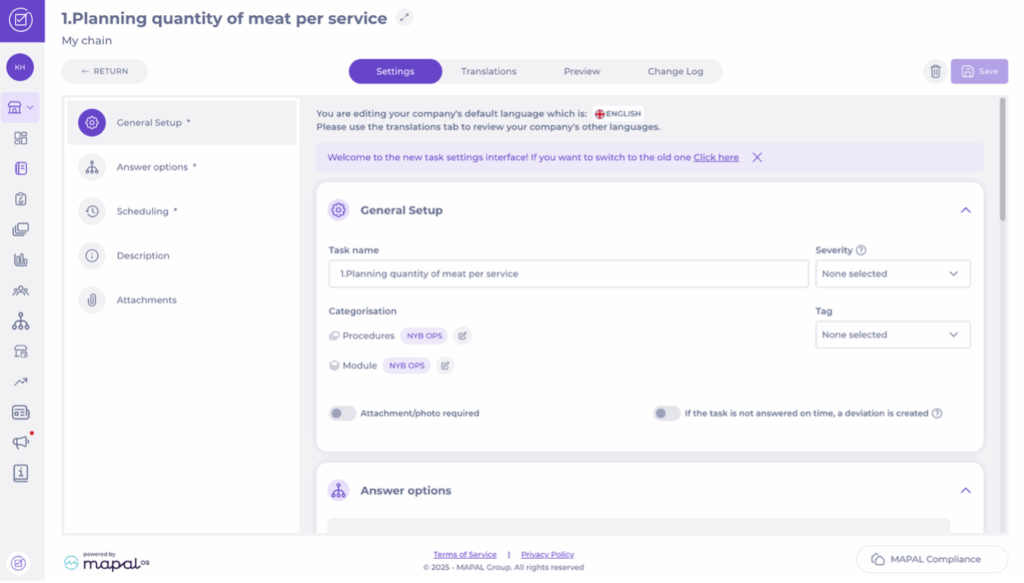This screenshot has width=1024, height=583.
Task: Follow the 'Click here' old interface link
Action: coord(716,157)
